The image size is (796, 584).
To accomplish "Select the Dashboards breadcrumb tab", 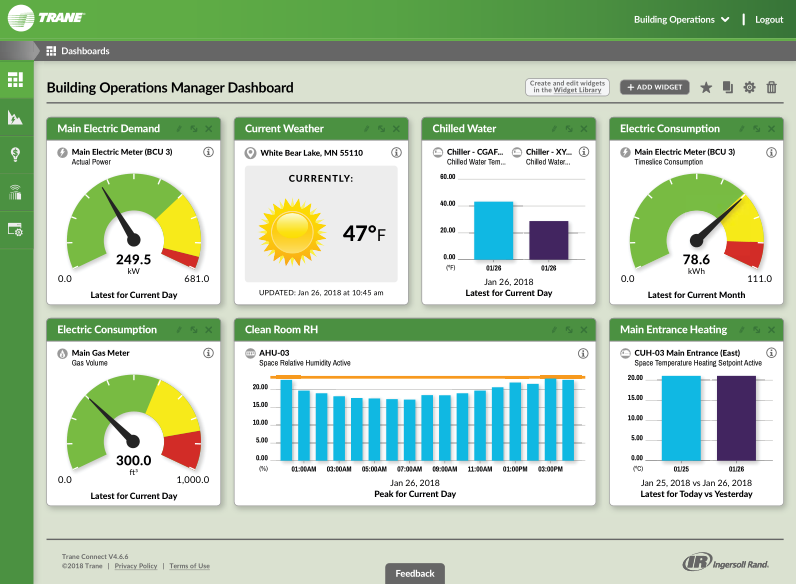I will [x=84, y=51].
